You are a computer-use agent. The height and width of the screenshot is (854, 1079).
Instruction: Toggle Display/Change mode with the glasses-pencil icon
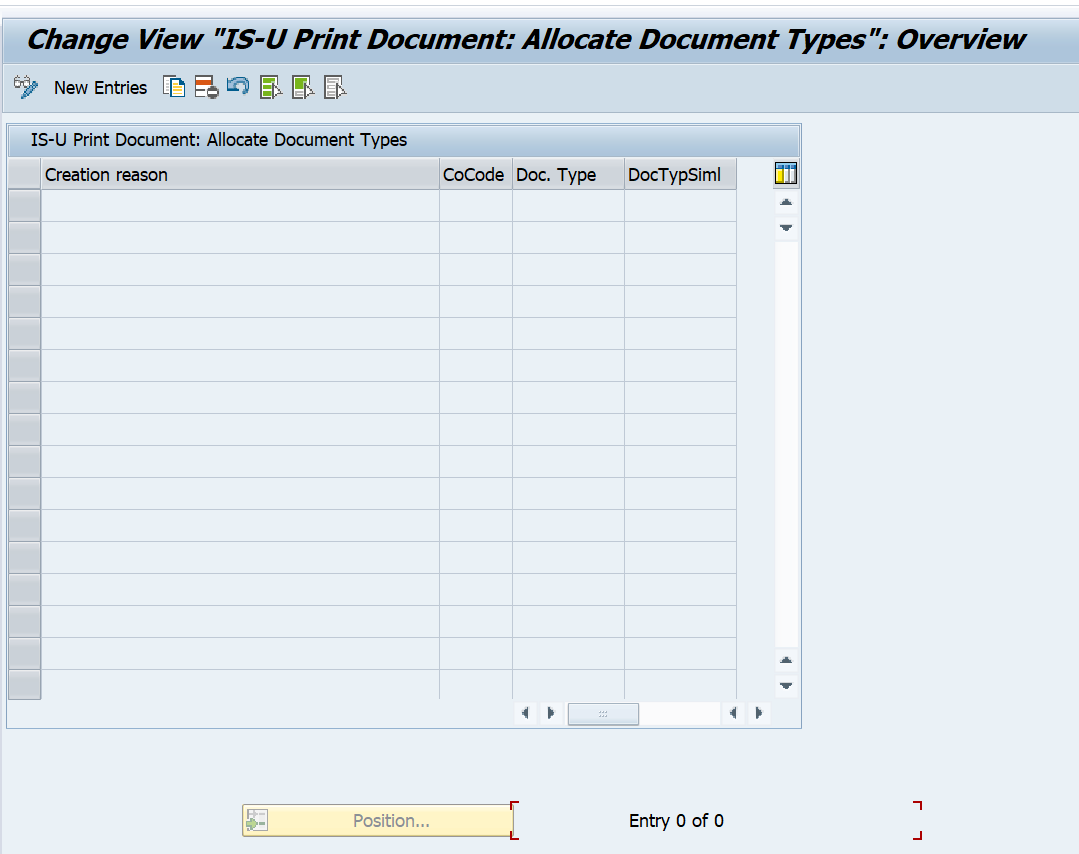tap(26, 87)
